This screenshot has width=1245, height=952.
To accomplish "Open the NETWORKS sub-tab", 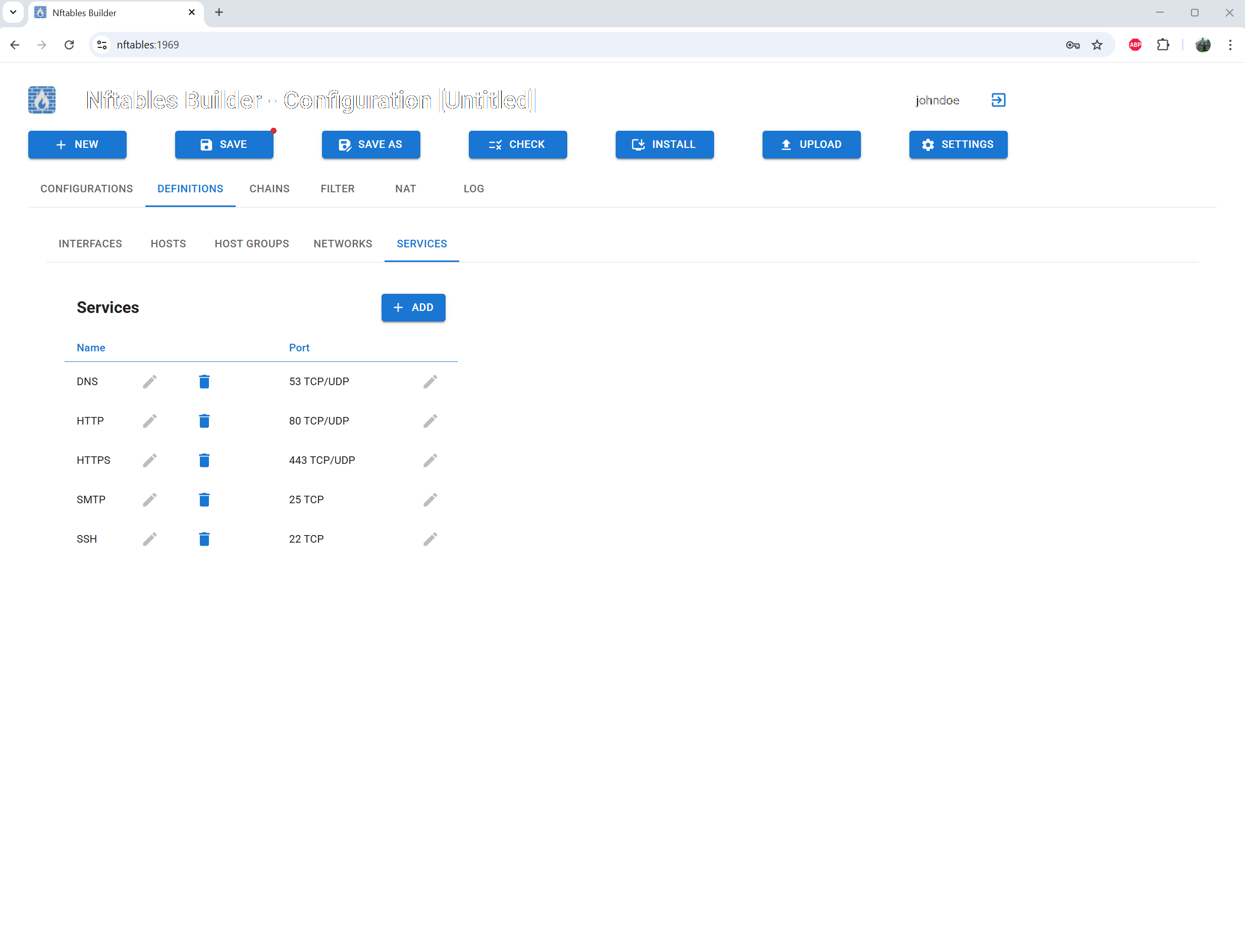I will point(342,244).
